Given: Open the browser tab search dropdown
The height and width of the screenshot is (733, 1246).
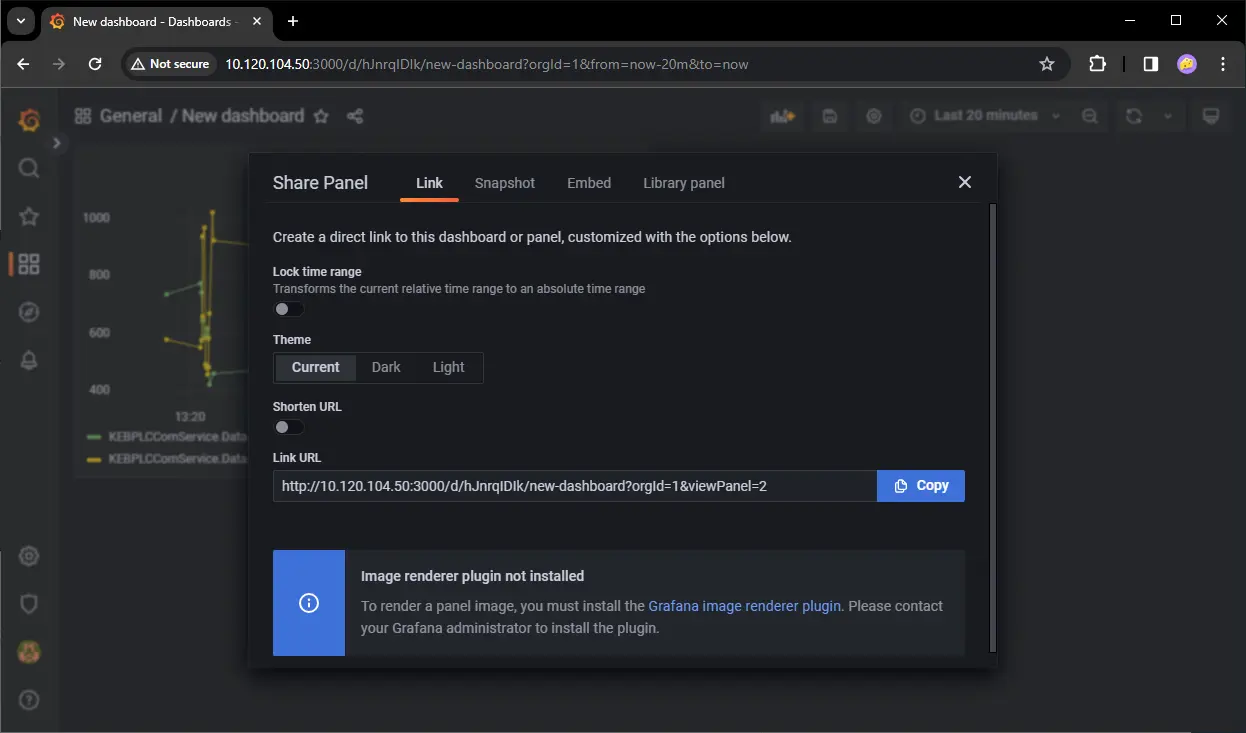Looking at the screenshot, I should point(20,21).
